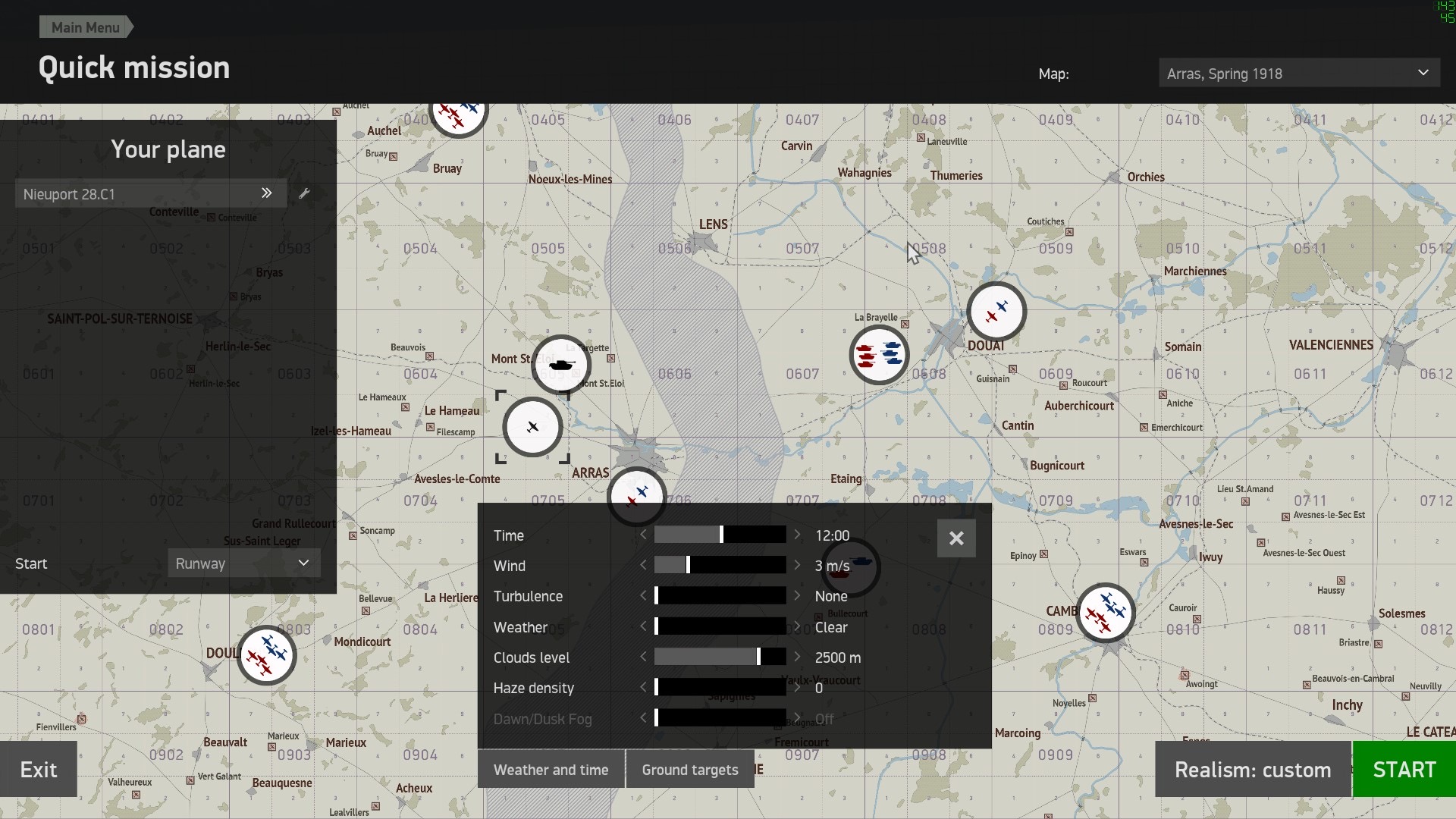1456x819 pixels.
Task: Pick the large dogfight icon near Cambrai
Action: [1105, 612]
